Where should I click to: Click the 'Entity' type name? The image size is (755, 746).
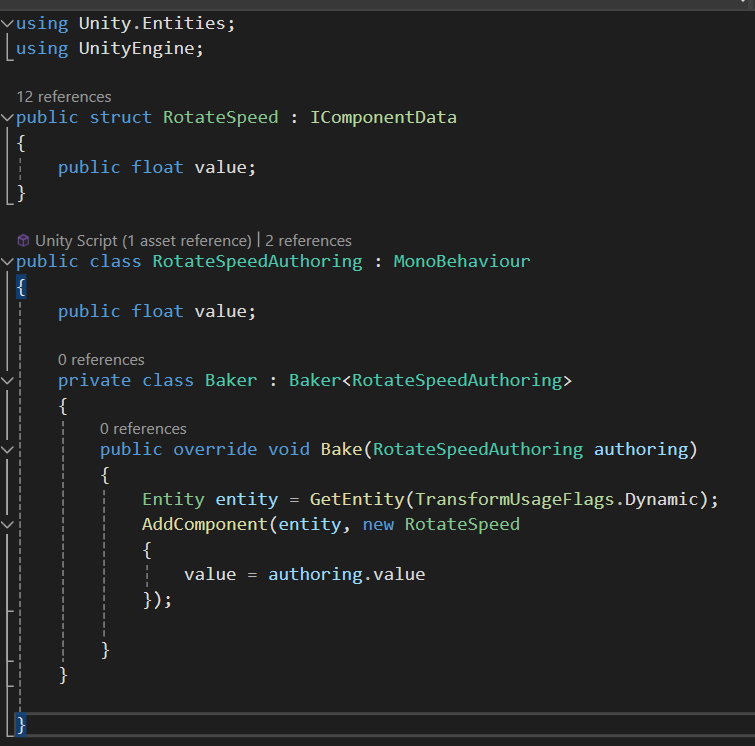[x=173, y=499]
